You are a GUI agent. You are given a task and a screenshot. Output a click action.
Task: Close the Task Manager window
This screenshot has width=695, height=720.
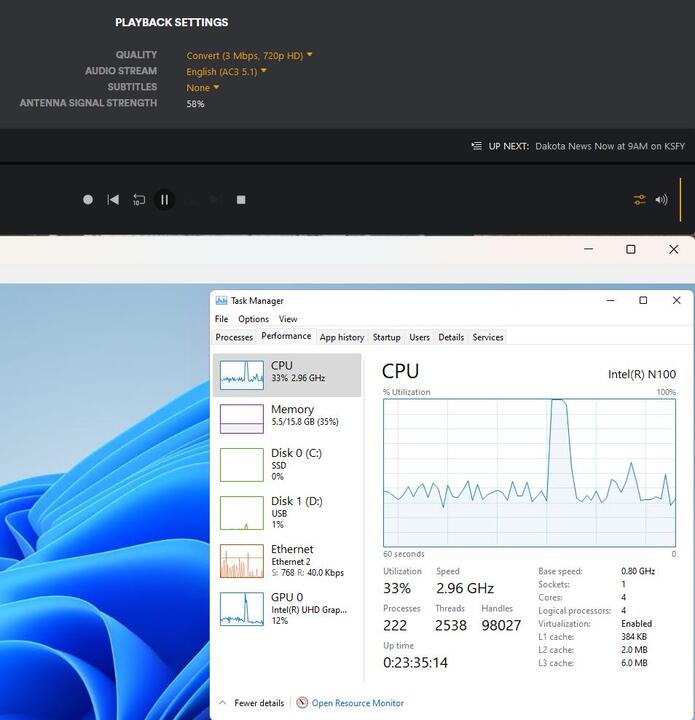pos(677,300)
